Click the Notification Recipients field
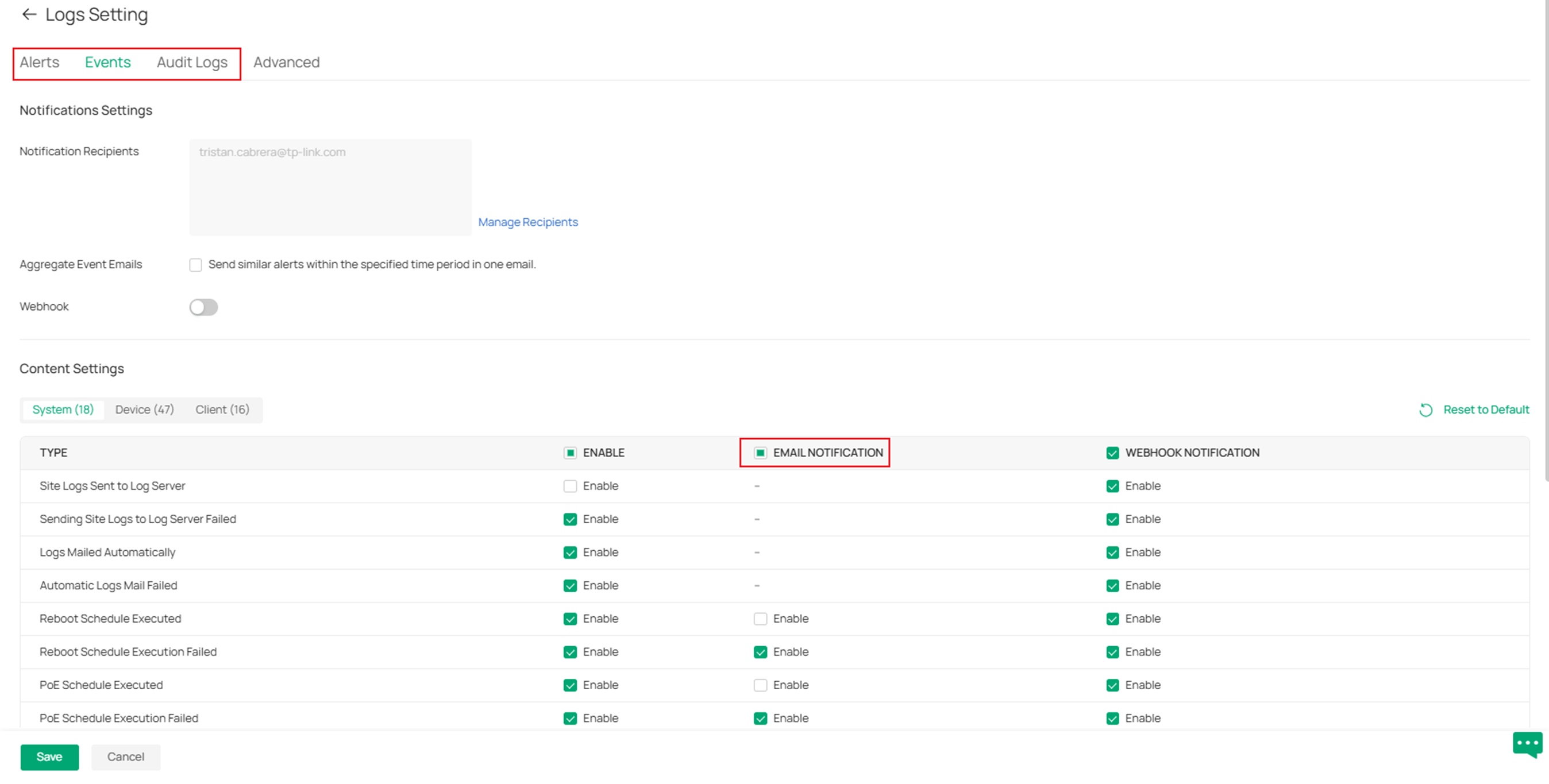 tap(330, 187)
